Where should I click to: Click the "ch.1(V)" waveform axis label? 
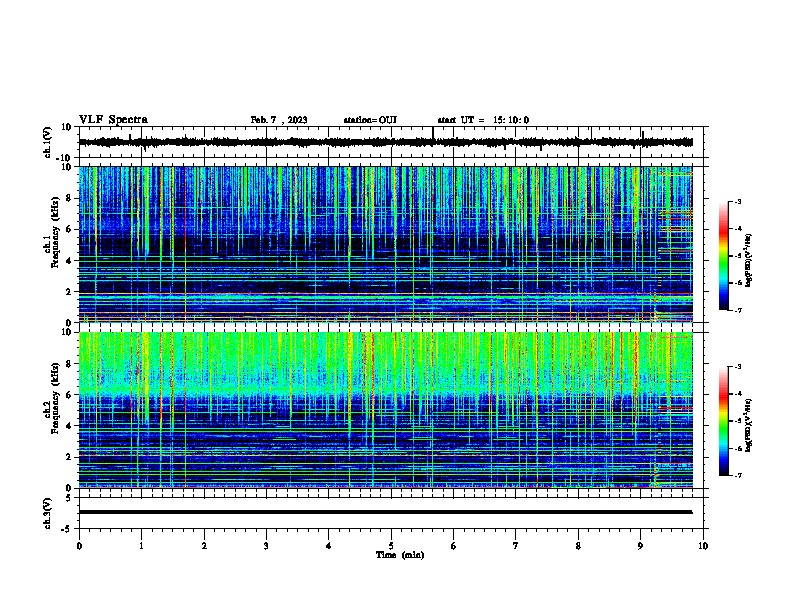coord(47,142)
